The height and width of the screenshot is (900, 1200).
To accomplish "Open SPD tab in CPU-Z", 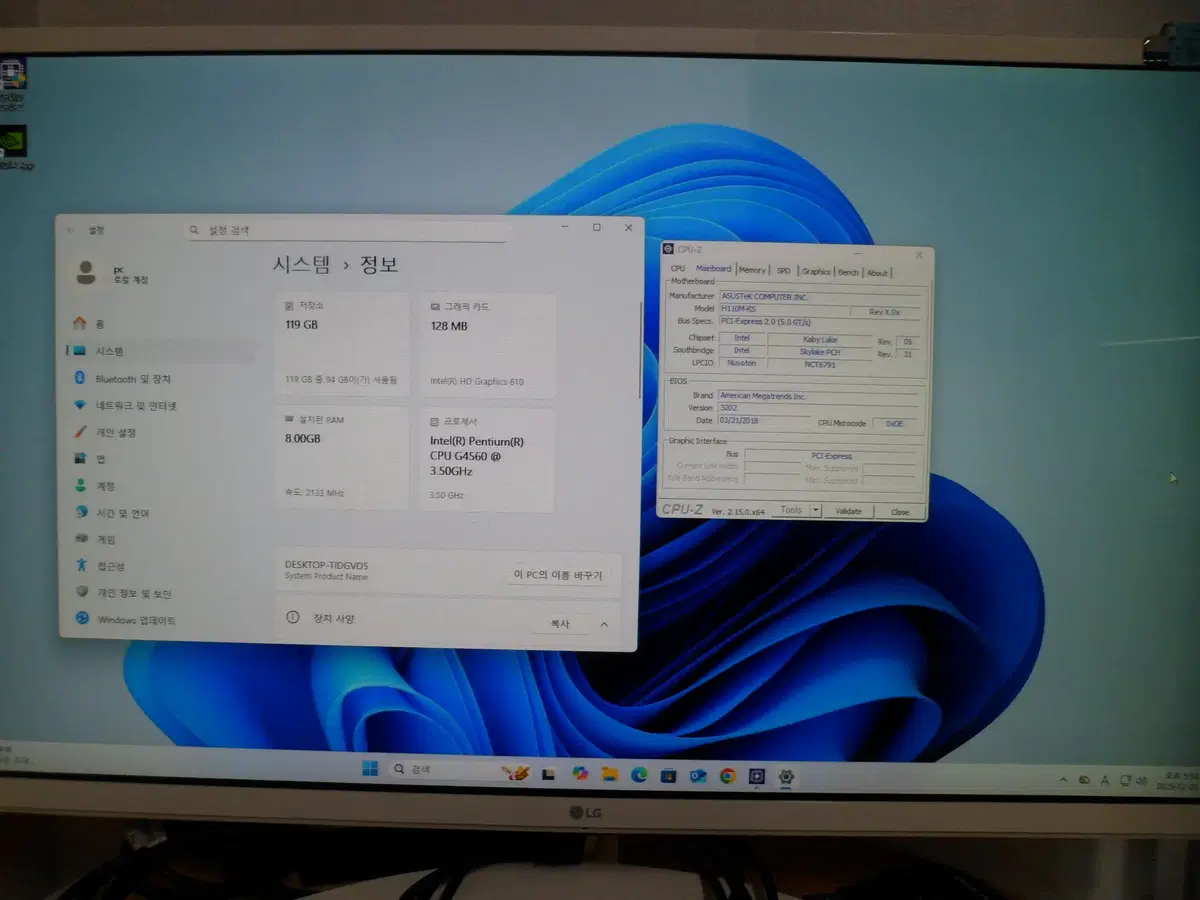I will point(784,270).
